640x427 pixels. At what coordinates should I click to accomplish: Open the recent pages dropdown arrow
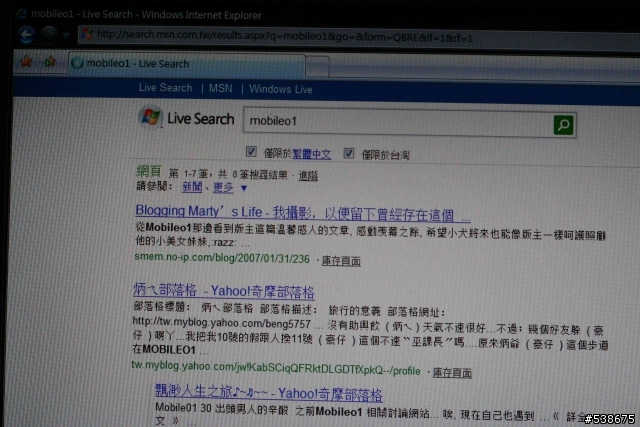coord(66,36)
